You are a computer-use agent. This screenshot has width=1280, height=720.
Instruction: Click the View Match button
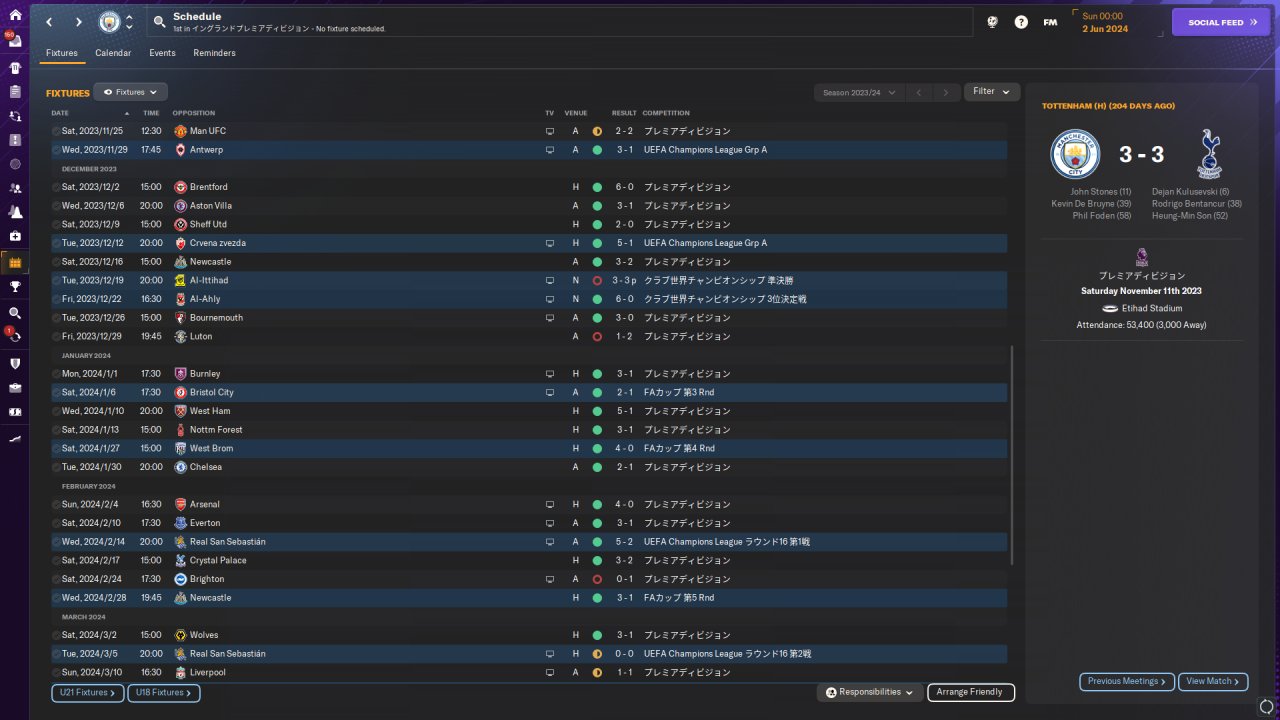tap(1213, 681)
